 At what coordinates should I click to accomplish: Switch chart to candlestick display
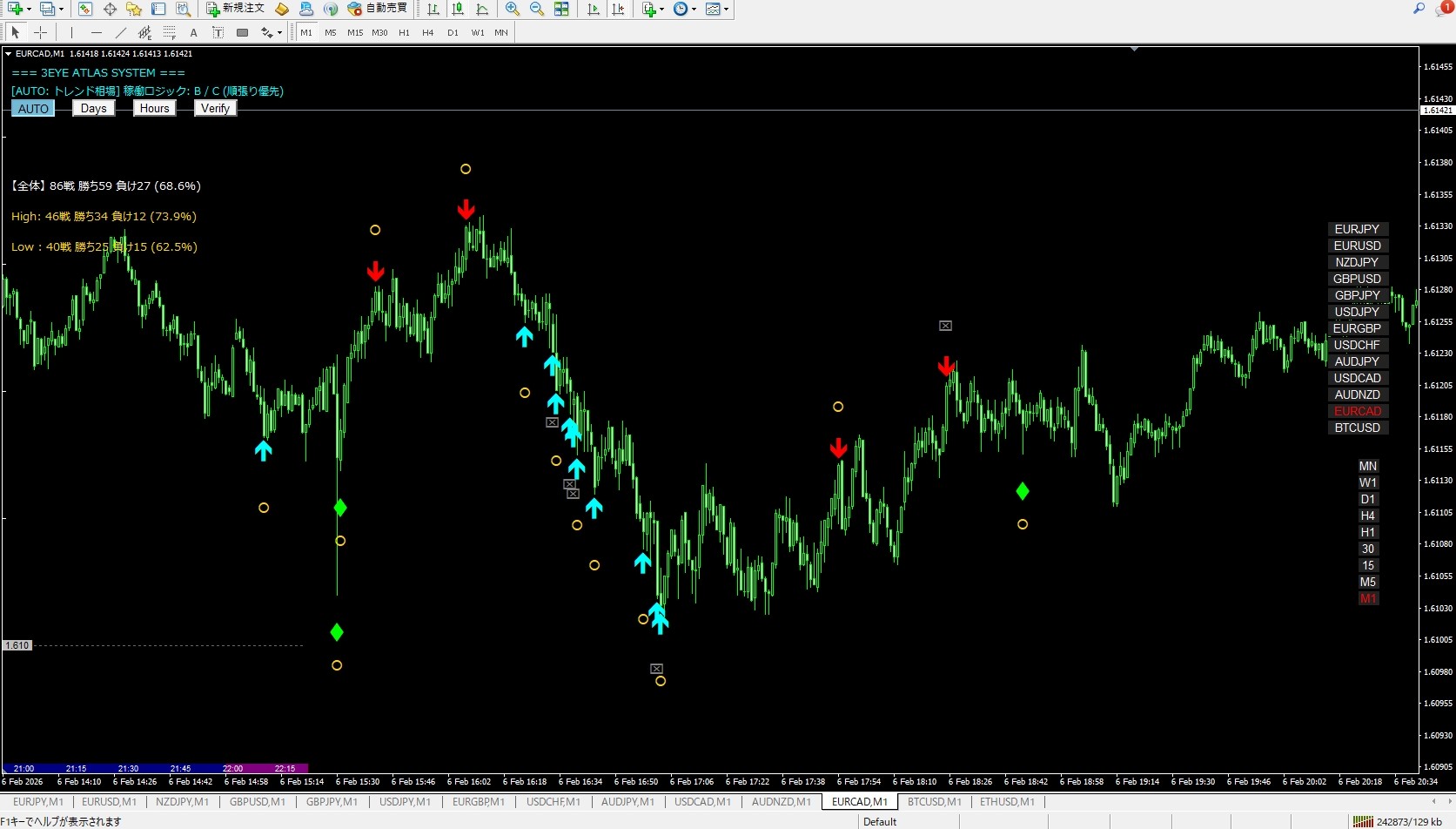458,9
